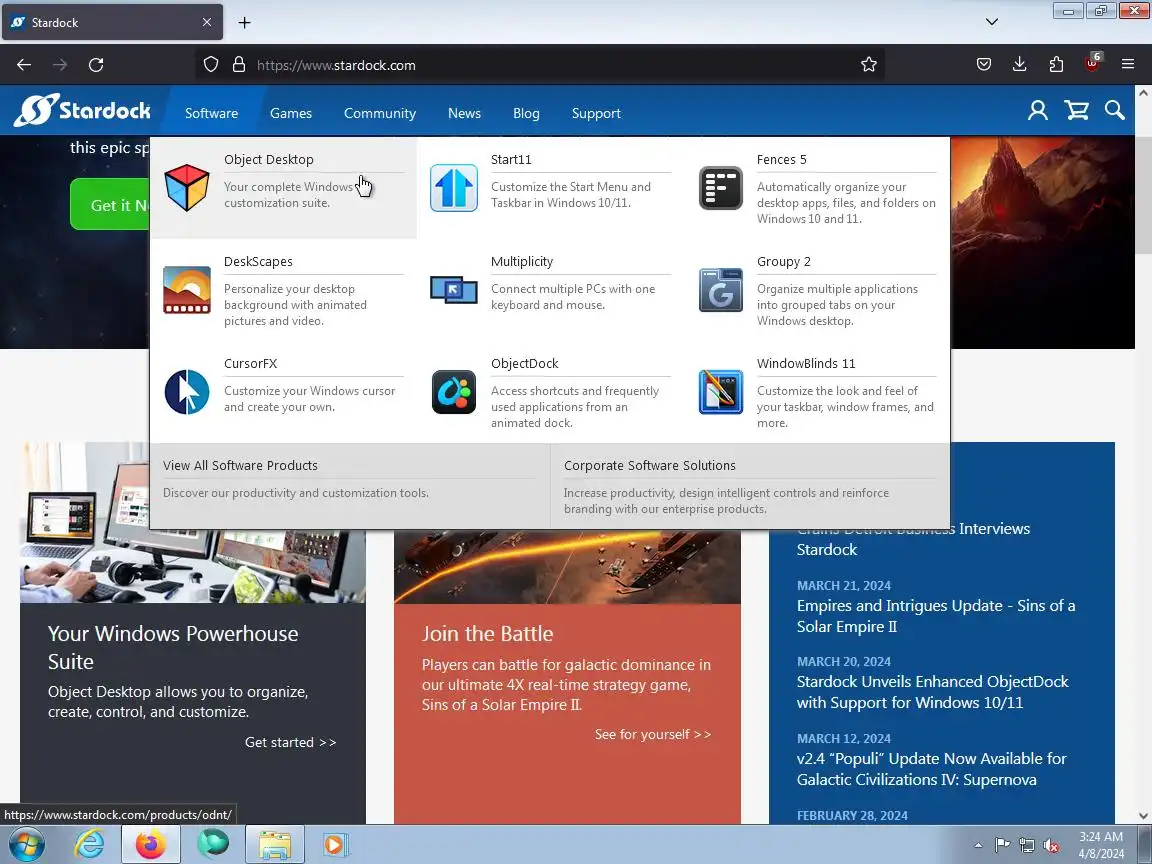Viewport: 1152px width, 864px height.
Task: Click the tracking protection shield icon
Action: [x=211, y=65]
